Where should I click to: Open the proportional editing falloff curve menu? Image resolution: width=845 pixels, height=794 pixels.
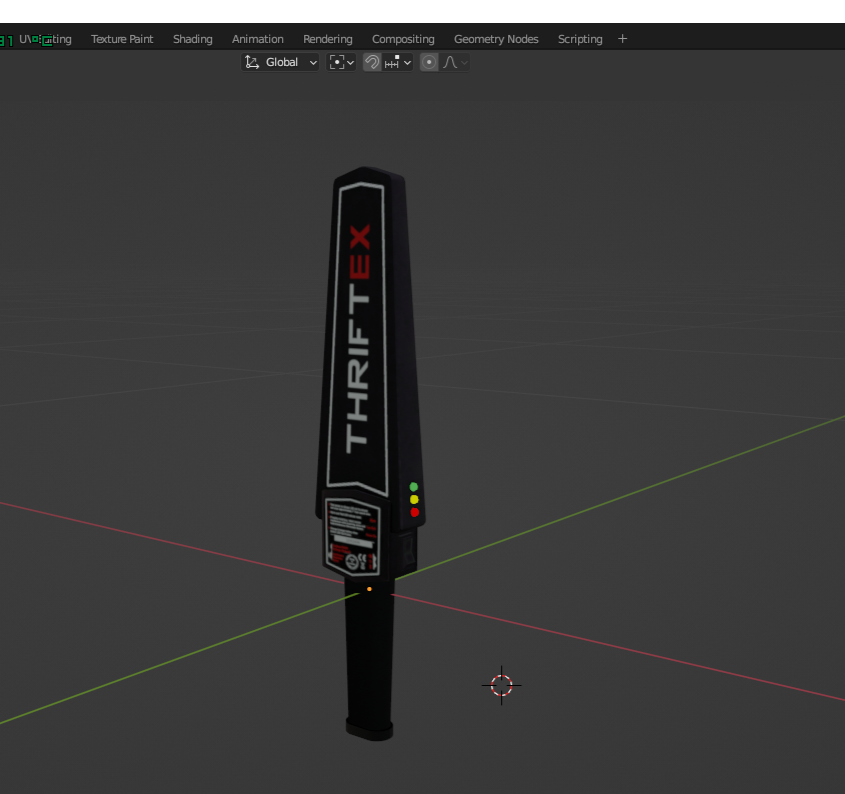pos(455,62)
